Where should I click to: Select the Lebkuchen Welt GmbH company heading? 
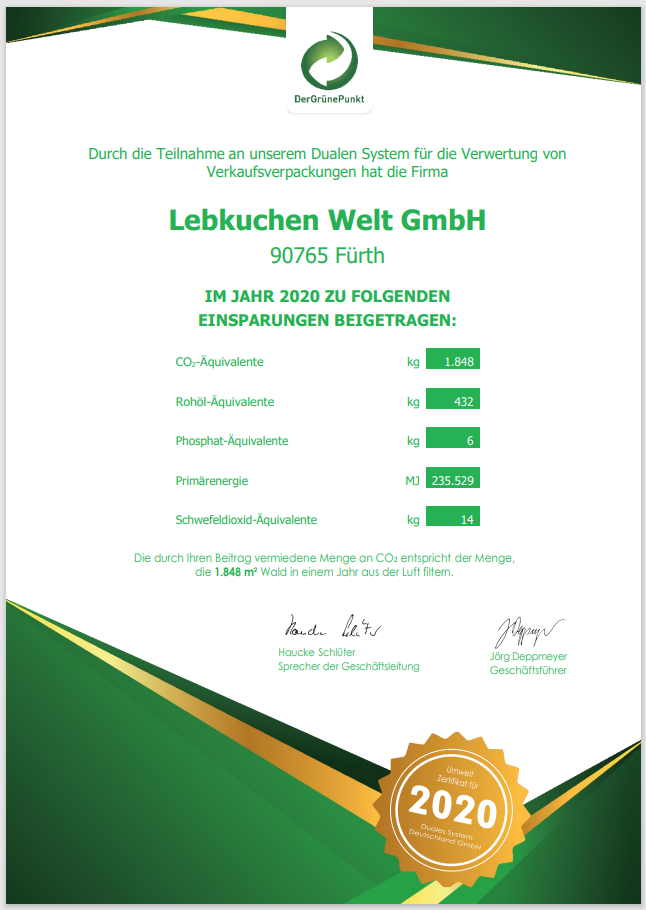pyautogui.click(x=327, y=220)
